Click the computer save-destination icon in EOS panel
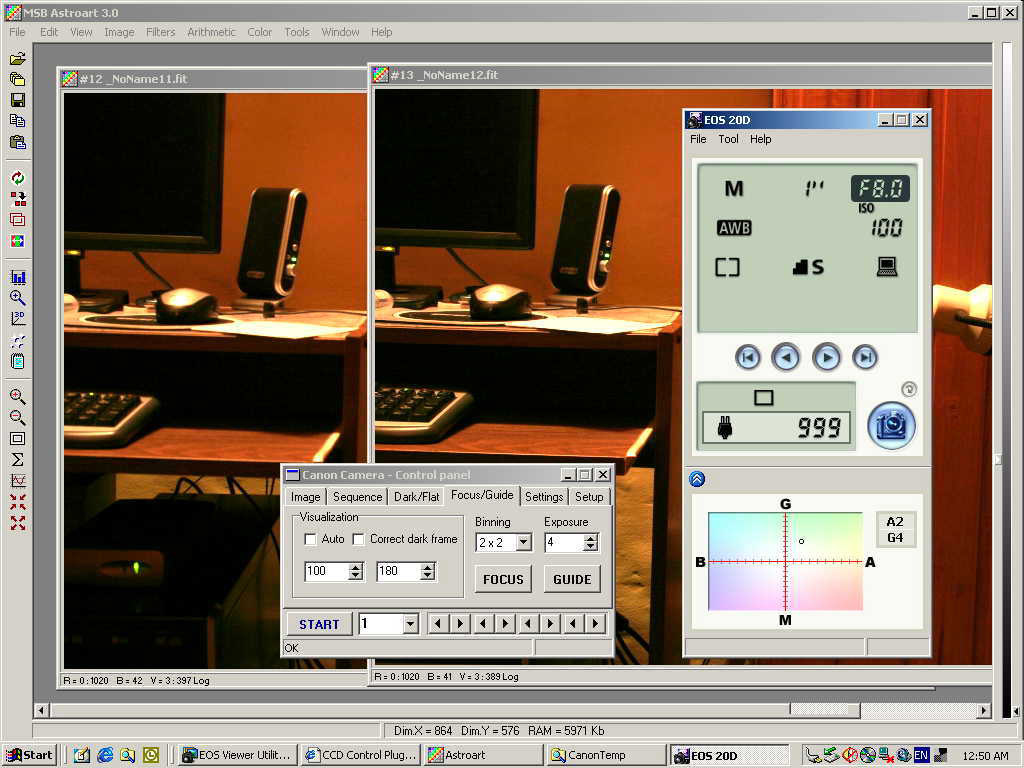The width and height of the screenshot is (1024, 768). coord(886,266)
